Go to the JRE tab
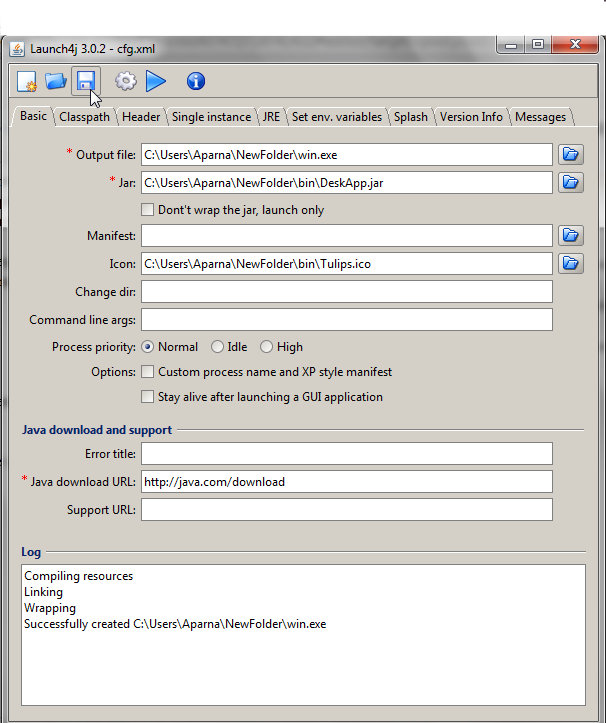606x723 pixels. click(x=271, y=117)
